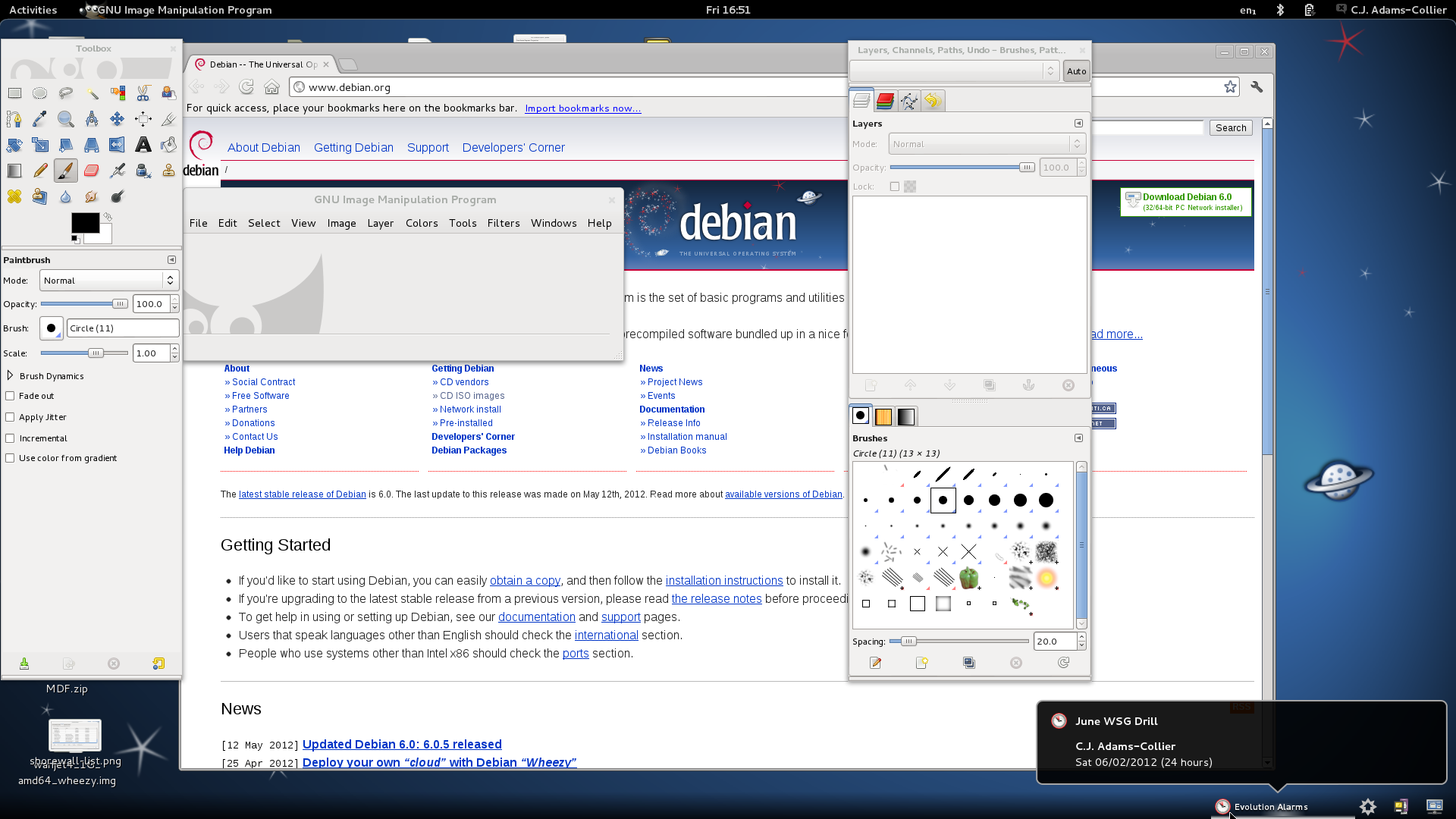Image resolution: width=1456 pixels, height=819 pixels.
Task: Swap foreground and background colors arrow
Action: 108,217
